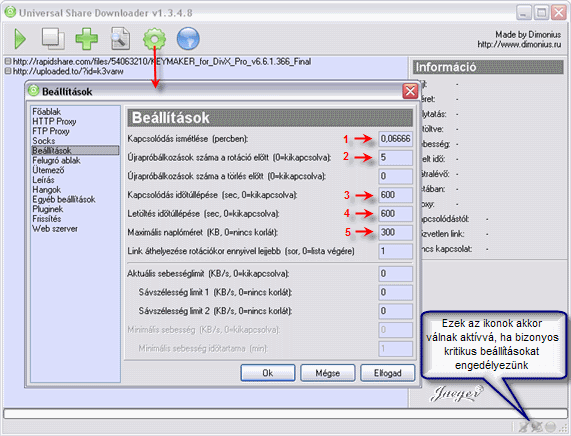
Task: Click the blue globe toolbar icon
Action: (188, 39)
